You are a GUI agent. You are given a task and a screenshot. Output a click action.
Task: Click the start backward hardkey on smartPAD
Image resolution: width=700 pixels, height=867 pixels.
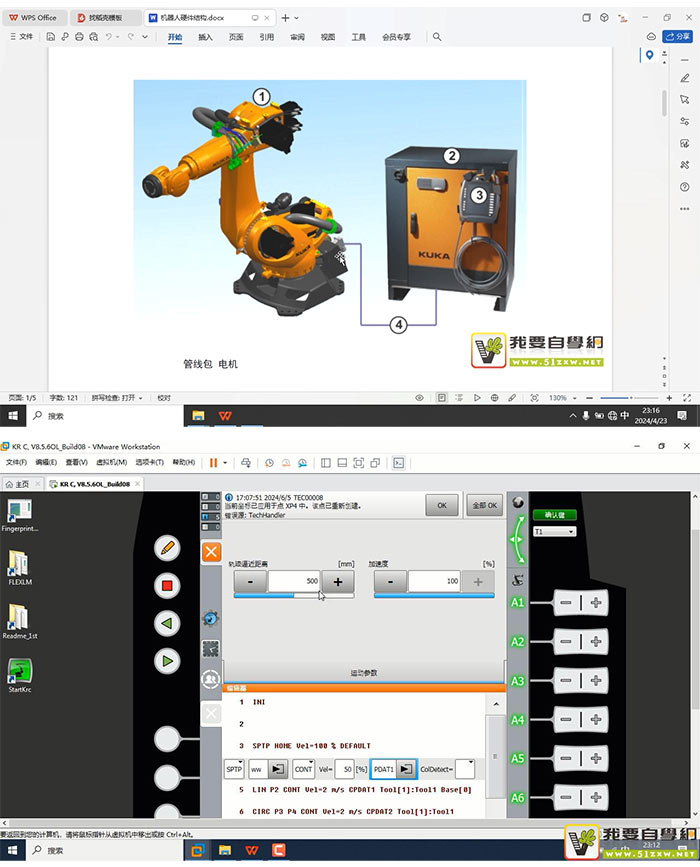168,623
